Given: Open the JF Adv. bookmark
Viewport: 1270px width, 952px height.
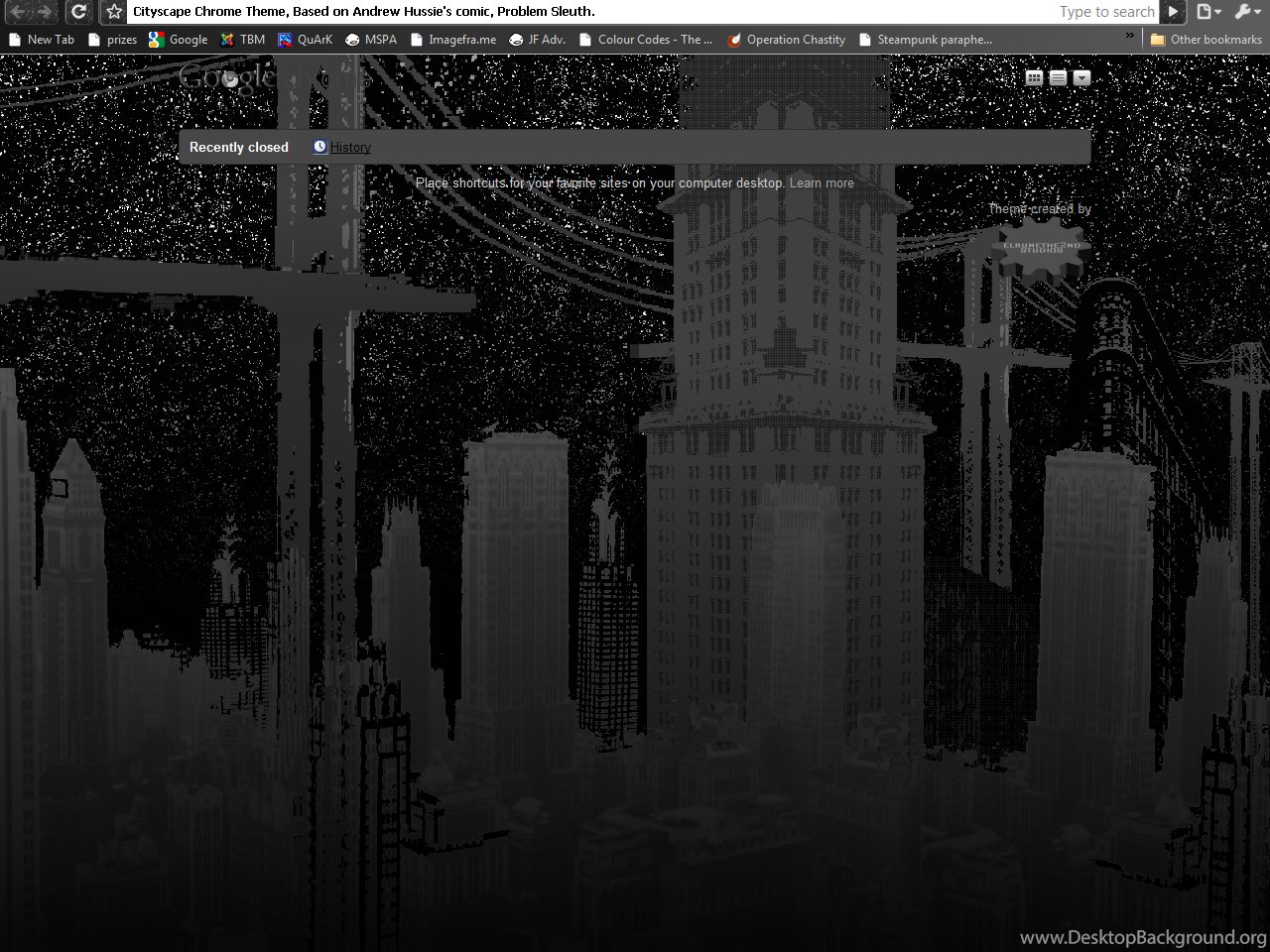Looking at the screenshot, I should tap(537, 40).
